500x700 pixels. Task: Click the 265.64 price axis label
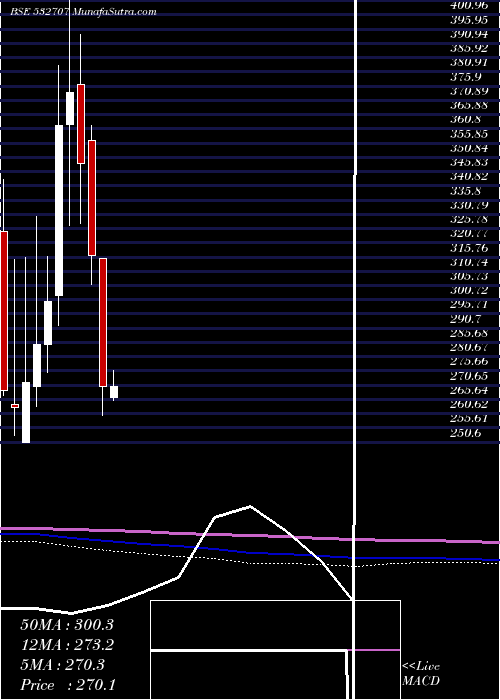click(x=470, y=390)
